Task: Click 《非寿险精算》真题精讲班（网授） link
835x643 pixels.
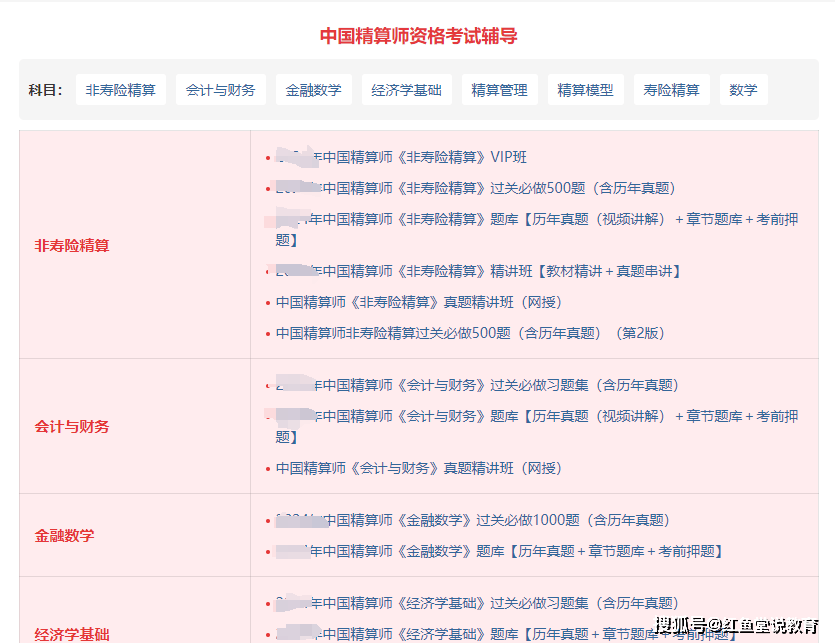Action: [x=419, y=302]
